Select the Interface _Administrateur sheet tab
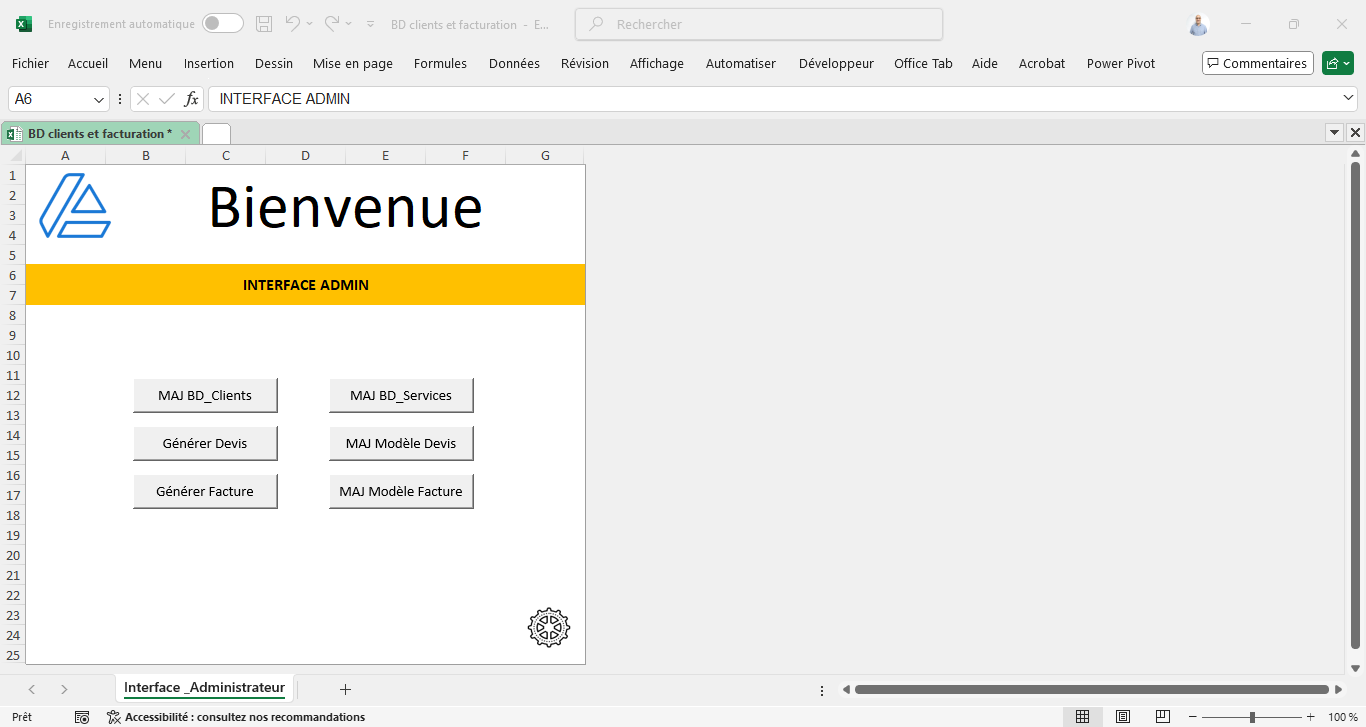The image size is (1366, 727). coord(204,688)
